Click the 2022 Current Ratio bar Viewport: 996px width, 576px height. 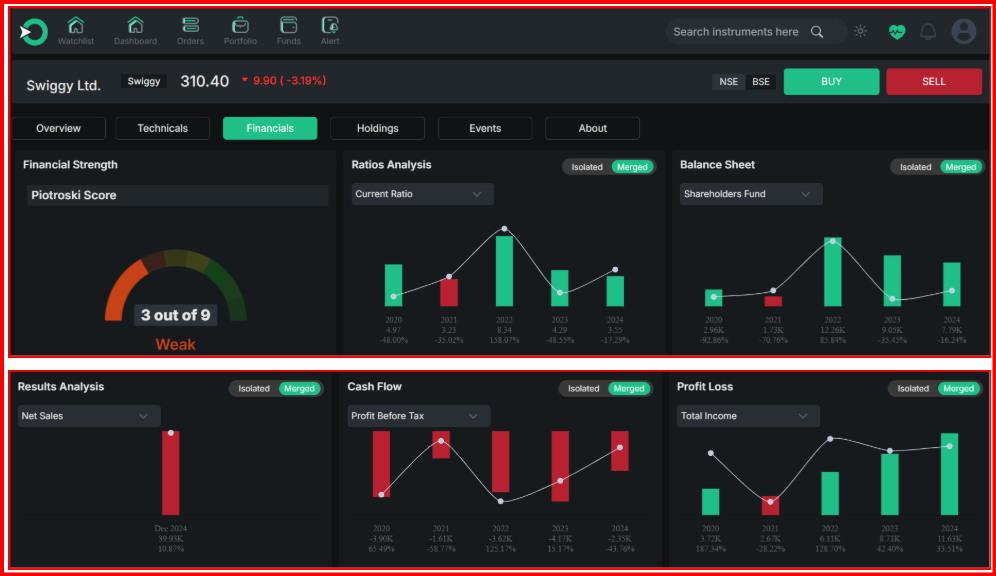[504, 271]
